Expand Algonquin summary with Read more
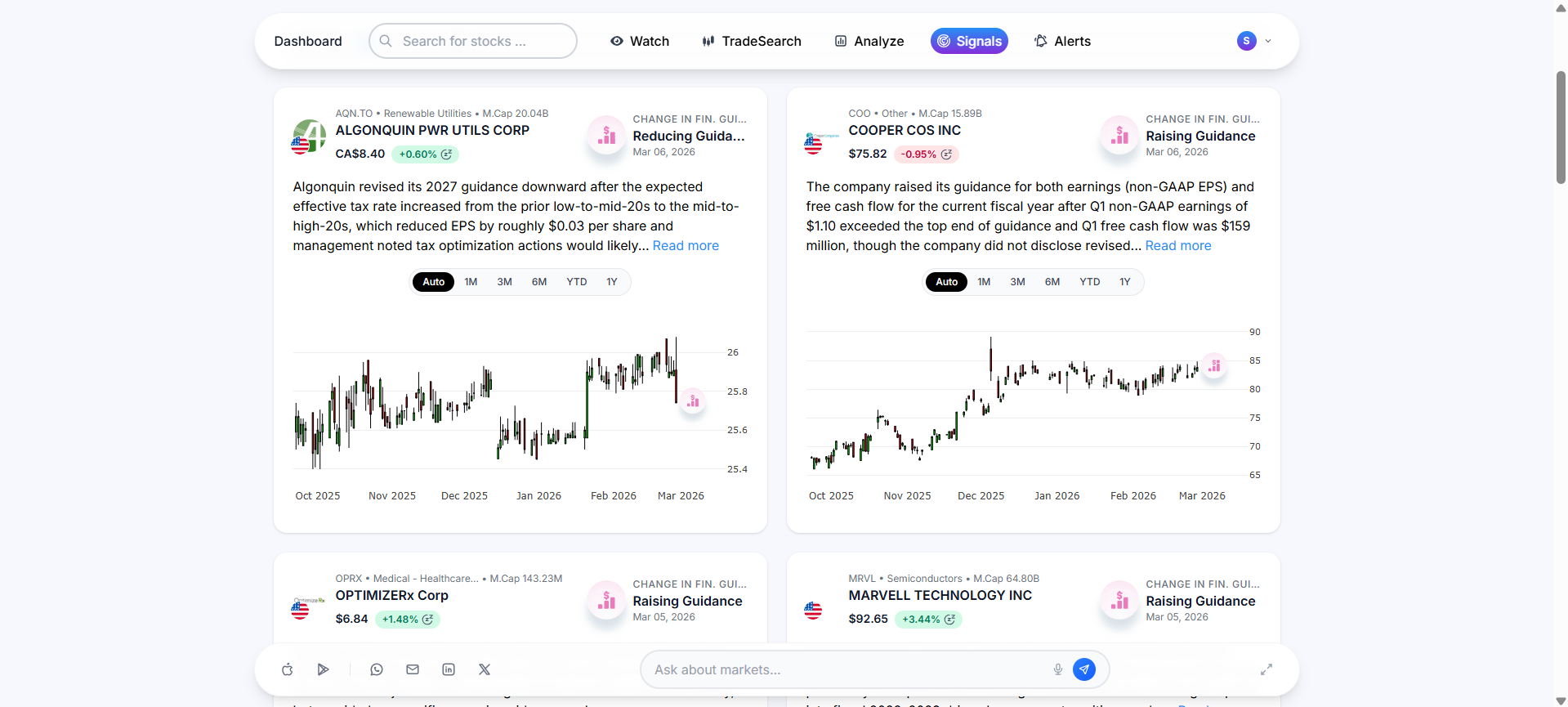Viewport: 1568px width, 707px height. (x=686, y=246)
